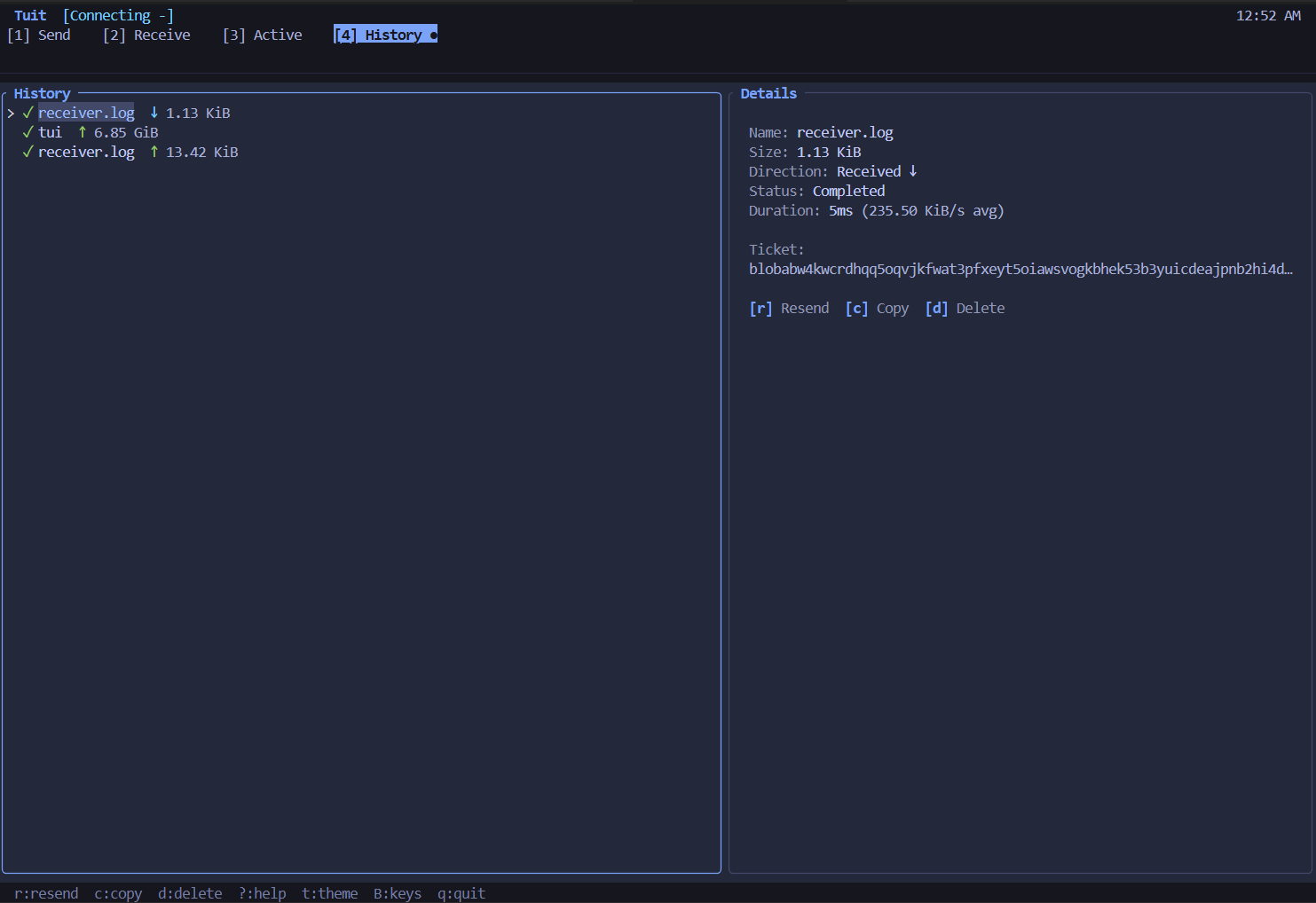The height and width of the screenshot is (903, 1316).
Task: Click the selection caret before receiver.log
Action: coord(11,113)
